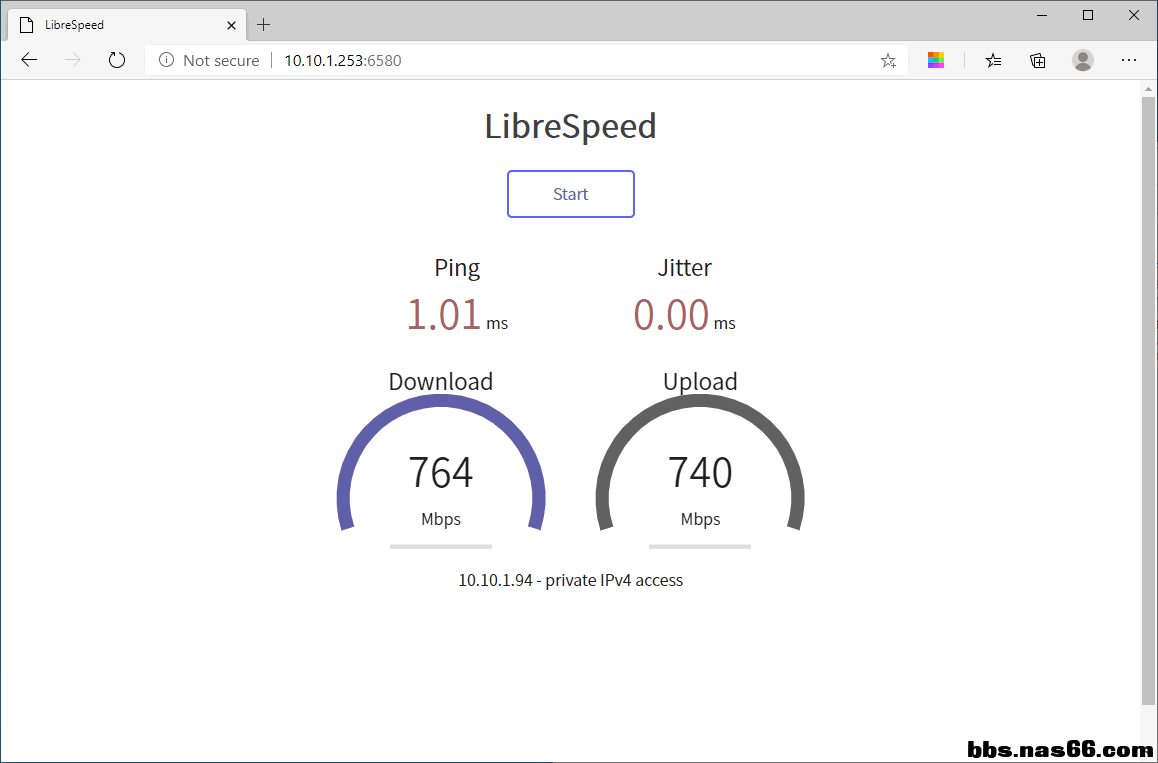Maximize the browser window
Viewport: 1158px width, 763px height.
1088,15
